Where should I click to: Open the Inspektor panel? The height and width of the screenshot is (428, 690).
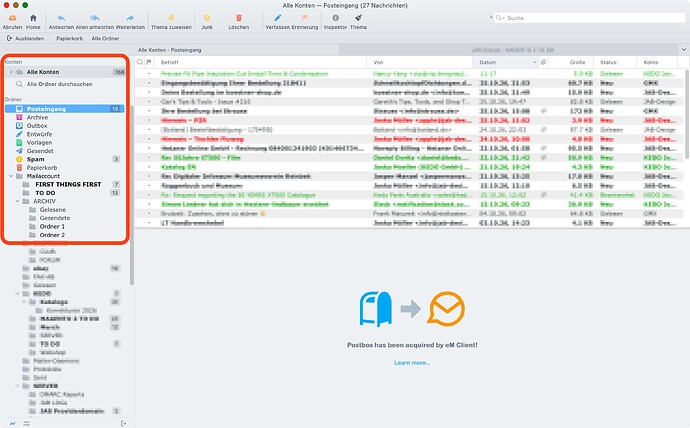(x=335, y=22)
